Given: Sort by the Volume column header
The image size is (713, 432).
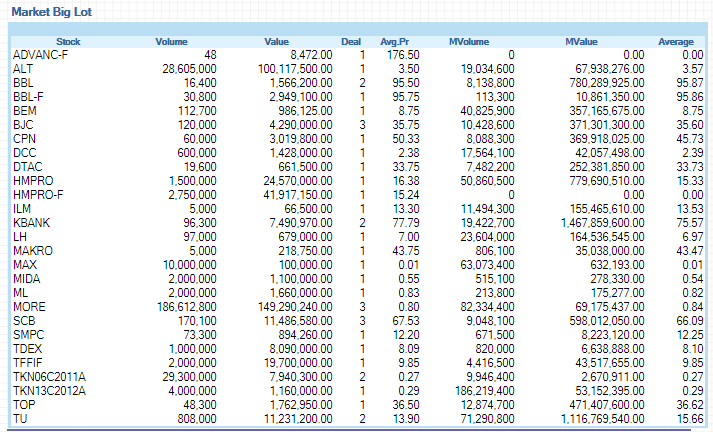Looking at the screenshot, I should point(171,41).
